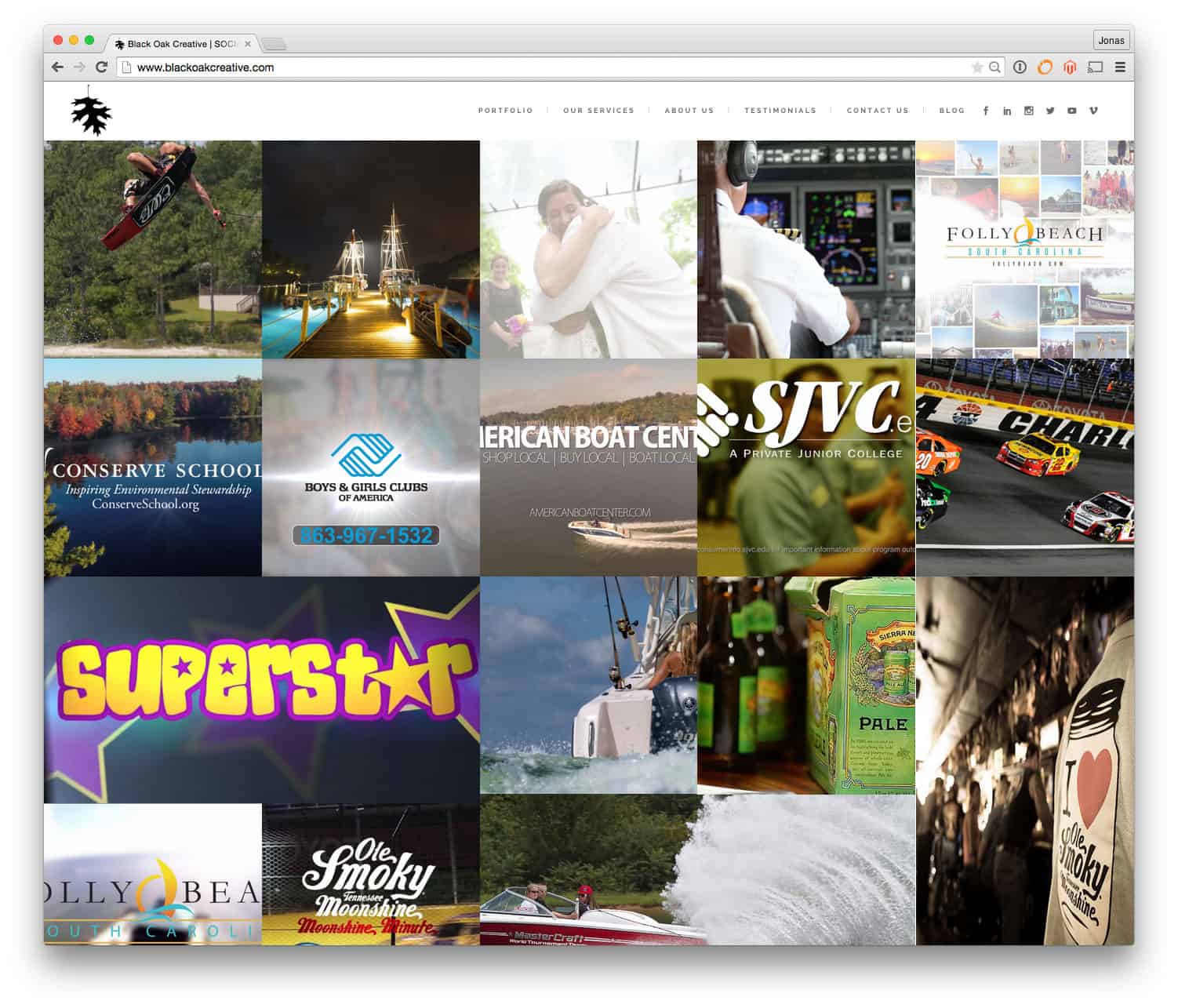Open the Sierra Nevada Pale Ale thumbnail
The height and width of the screenshot is (1008, 1178).
(x=806, y=686)
